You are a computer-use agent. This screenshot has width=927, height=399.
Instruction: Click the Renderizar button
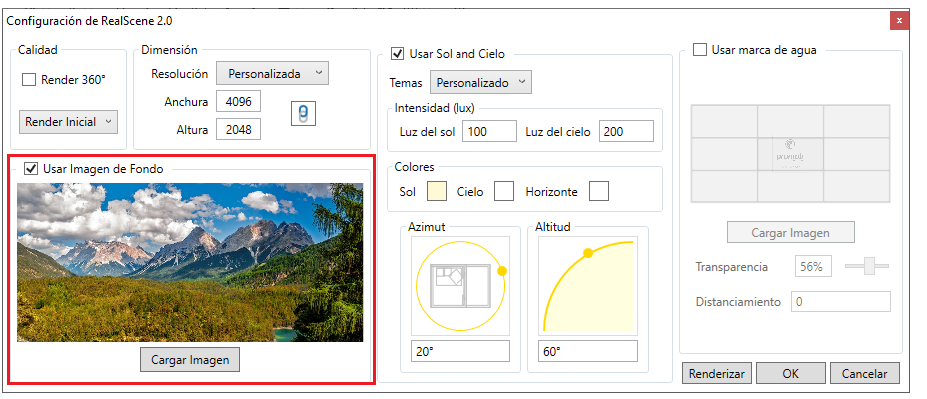717,374
